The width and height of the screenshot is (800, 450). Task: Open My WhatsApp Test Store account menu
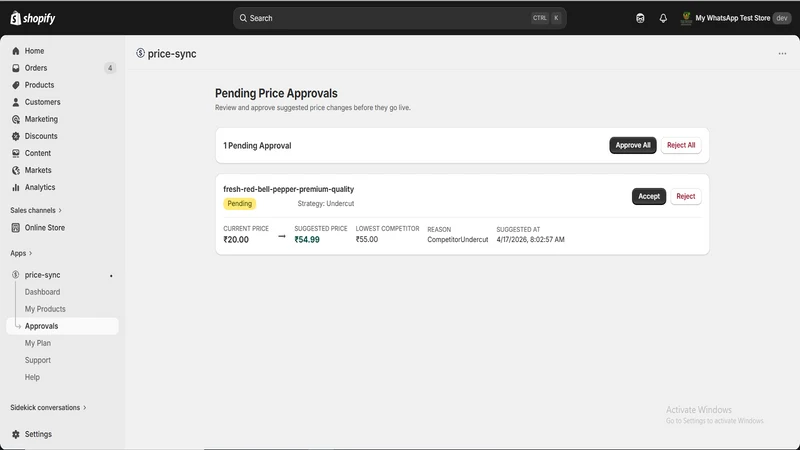click(x=735, y=18)
